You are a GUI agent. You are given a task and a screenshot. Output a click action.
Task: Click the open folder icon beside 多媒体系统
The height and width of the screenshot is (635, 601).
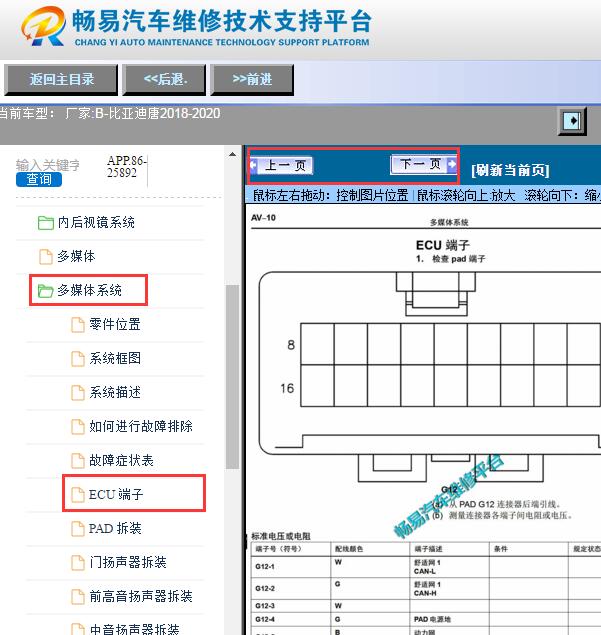[x=45, y=291]
